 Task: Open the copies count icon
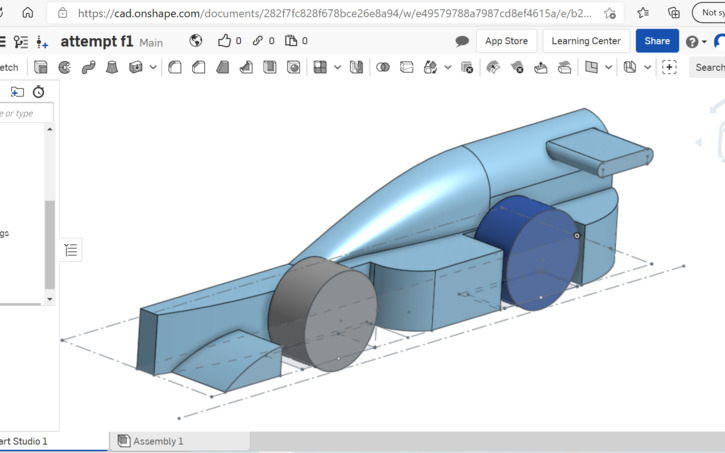pyautogui.click(x=291, y=41)
